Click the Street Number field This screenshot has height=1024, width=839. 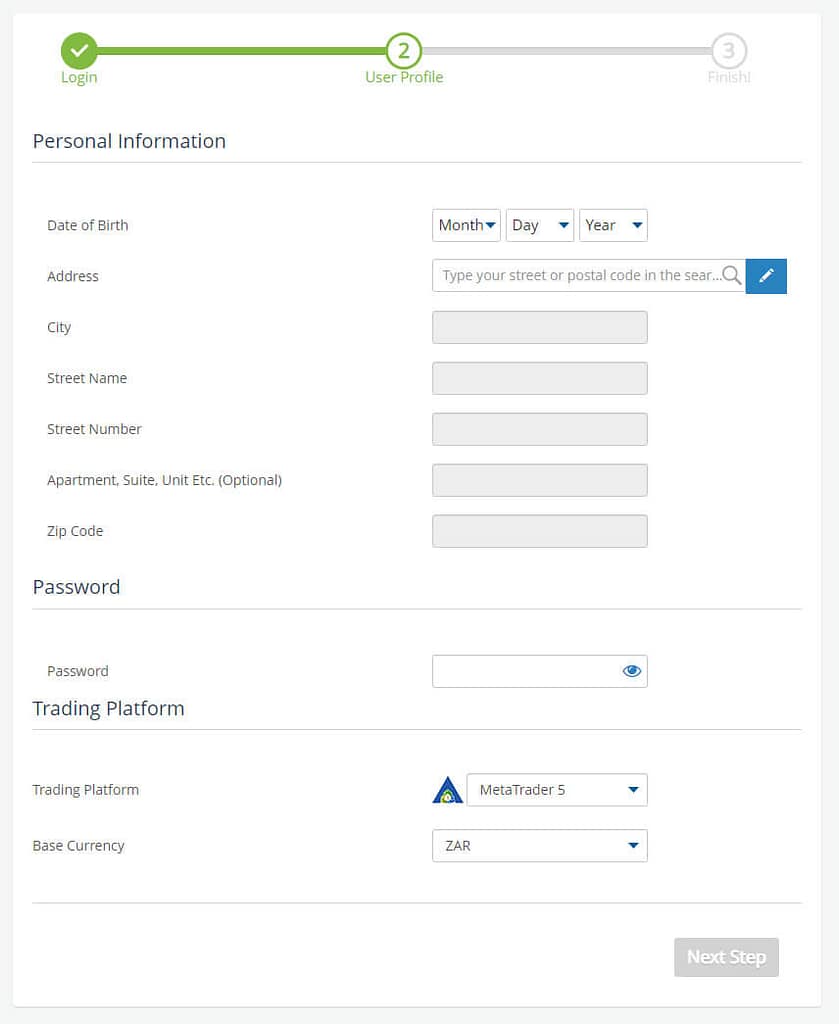(x=540, y=429)
